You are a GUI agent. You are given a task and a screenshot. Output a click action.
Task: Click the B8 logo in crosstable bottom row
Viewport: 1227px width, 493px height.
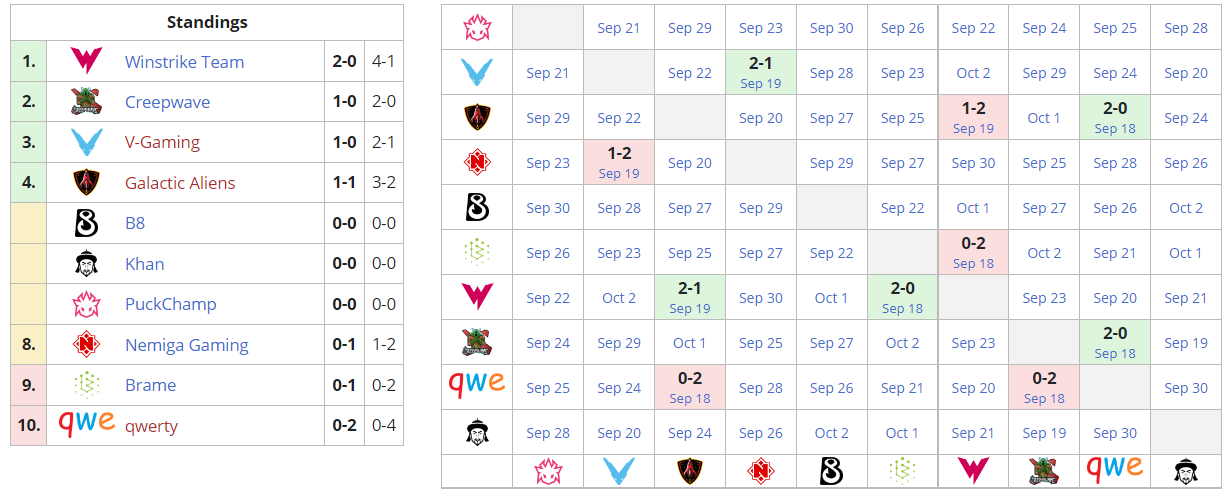coord(831,470)
